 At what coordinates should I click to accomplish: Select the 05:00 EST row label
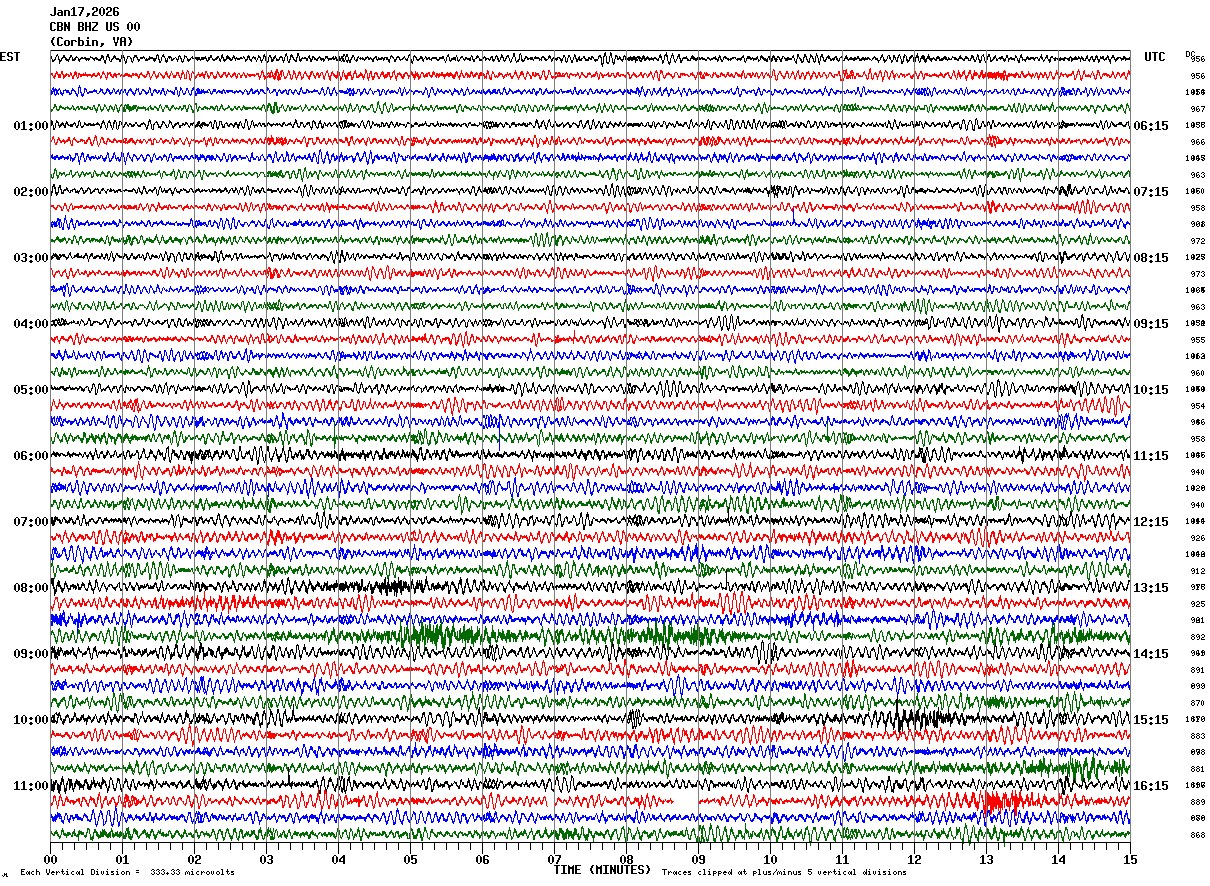coord(30,390)
